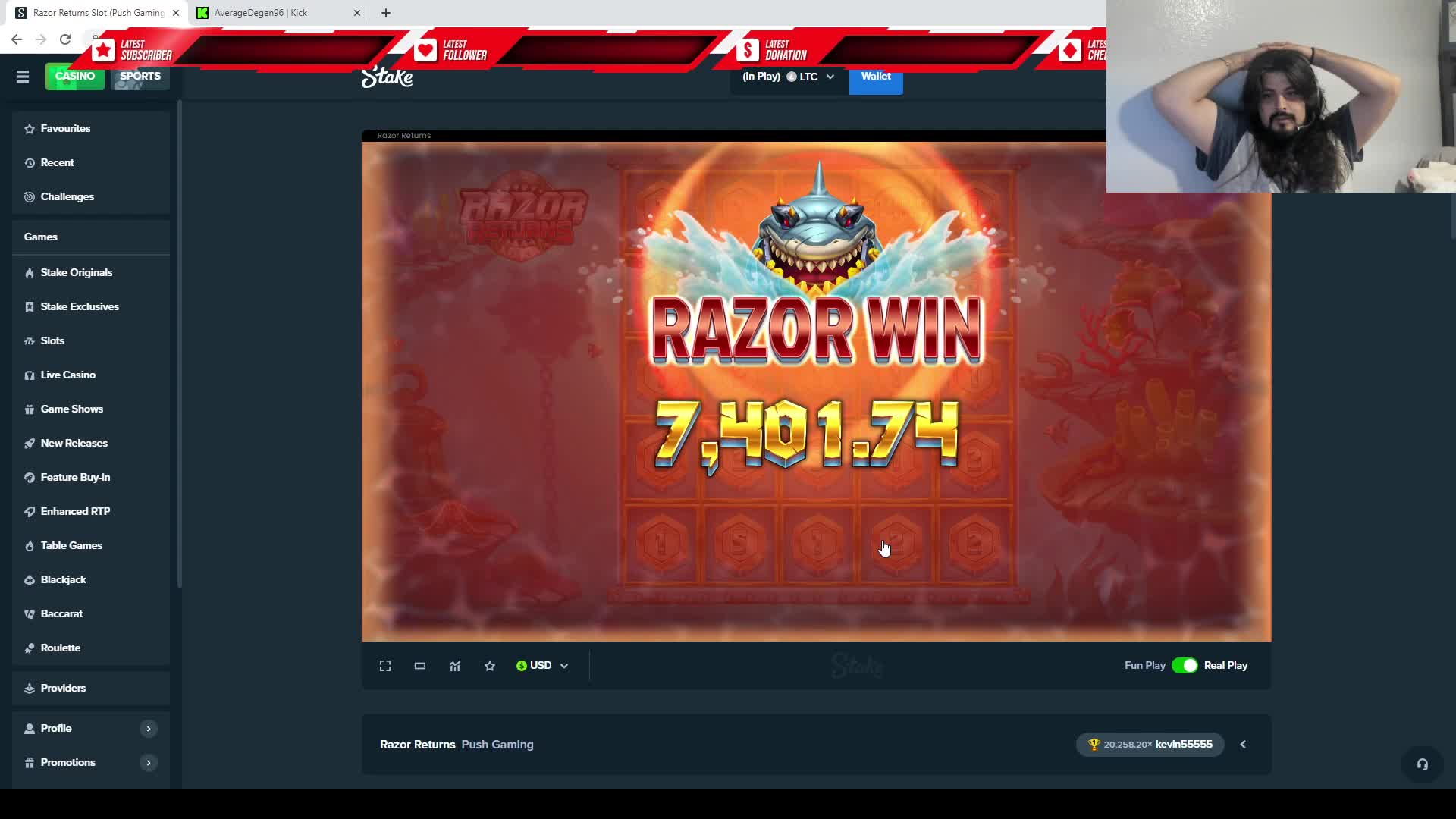The height and width of the screenshot is (819, 1456).
Task: Click the Razor Win game screen
Action: pos(817,391)
